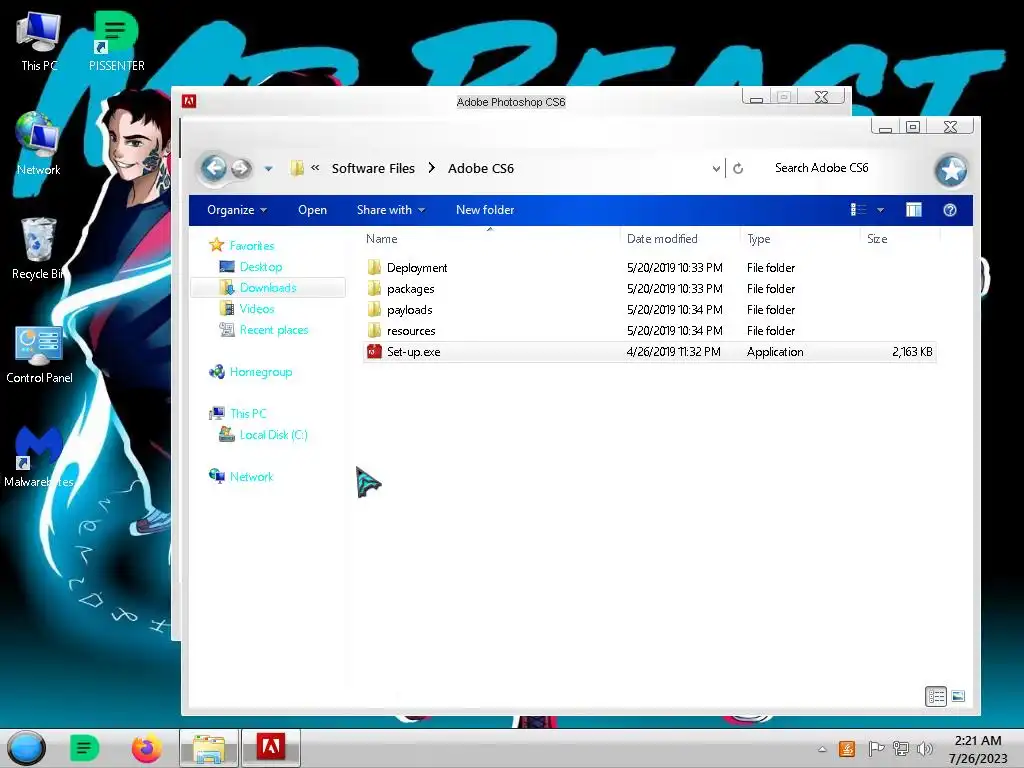Open Videos in the navigation pane

[x=257, y=308]
